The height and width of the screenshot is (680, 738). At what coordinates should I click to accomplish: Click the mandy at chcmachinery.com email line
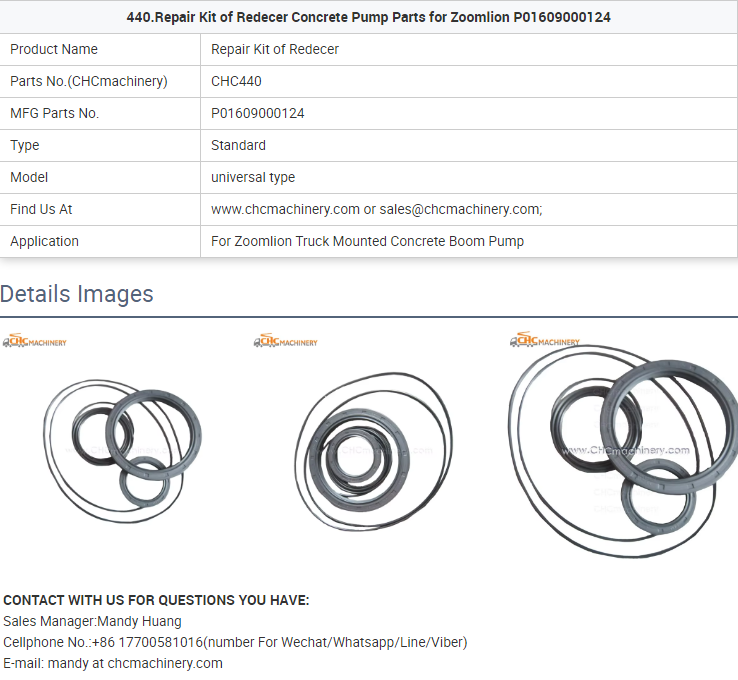(113, 663)
